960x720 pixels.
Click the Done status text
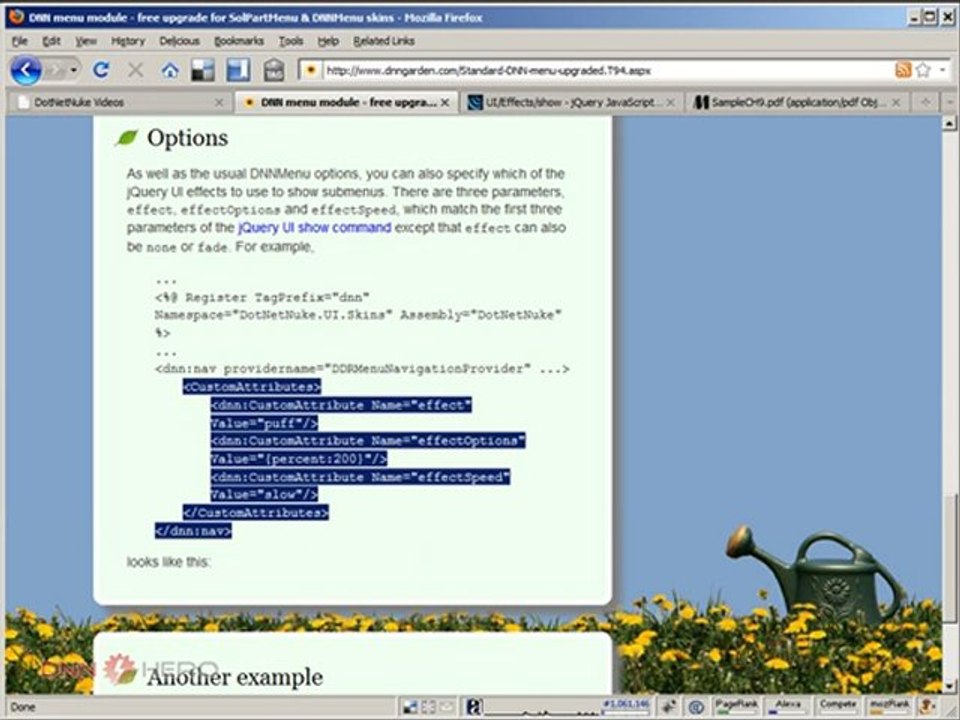click(23, 707)
